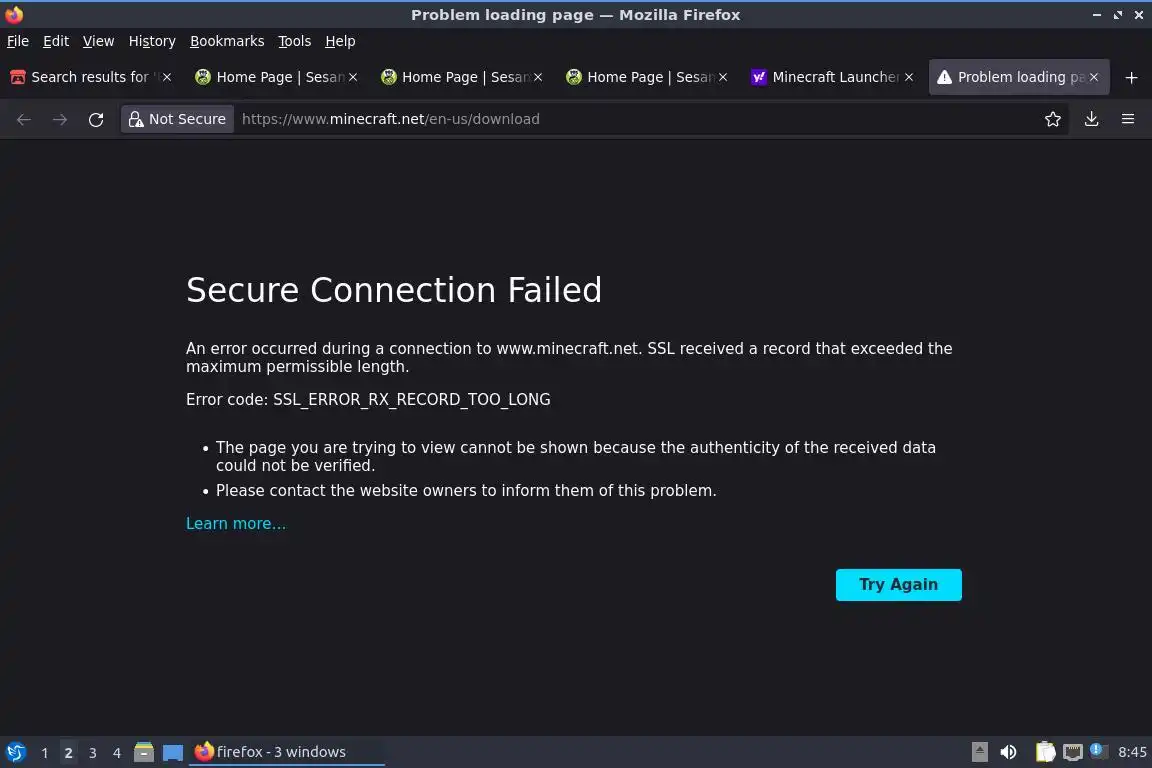Click the Try Again button
Image resolution: width=1152 pixels, height=768 pixels.
tap(898, 585)
